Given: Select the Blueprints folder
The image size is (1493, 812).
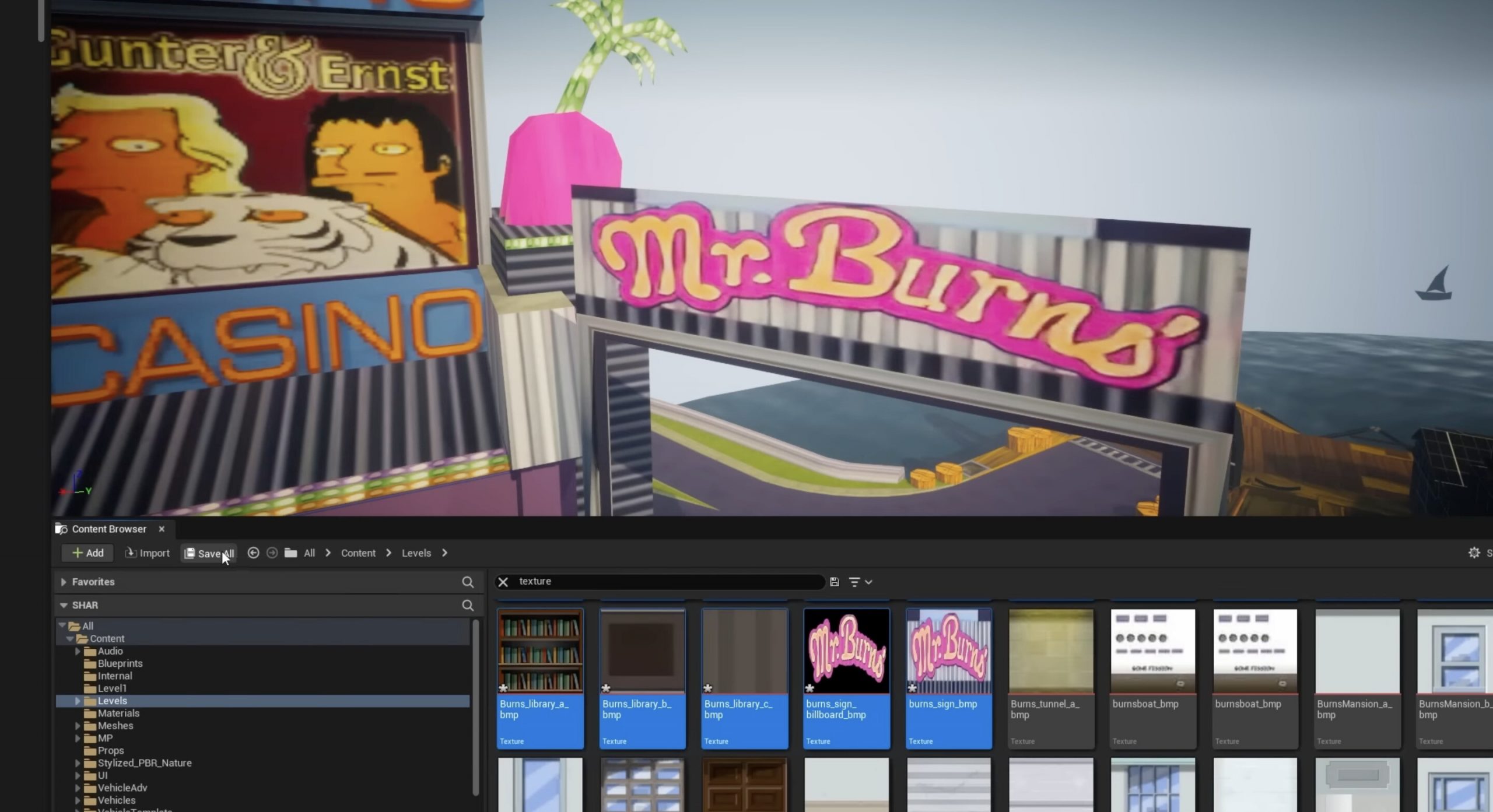Looking at the screenshot, I should tap(120, 663).
